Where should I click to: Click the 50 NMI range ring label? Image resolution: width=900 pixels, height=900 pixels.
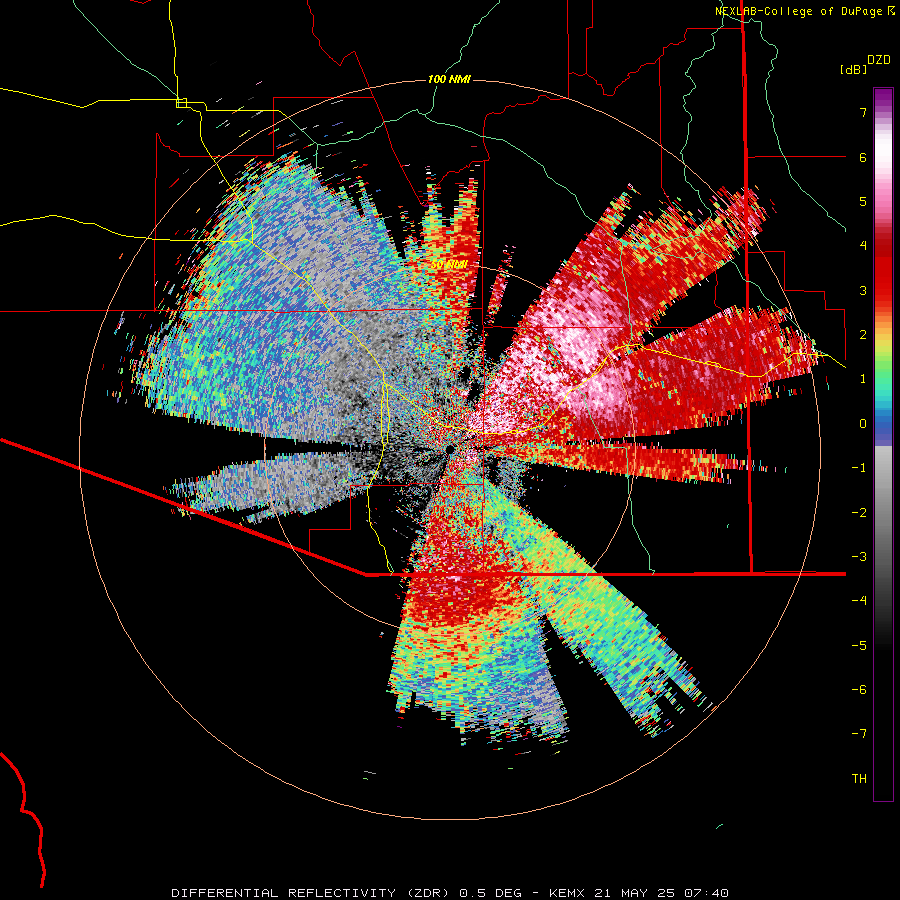[x=448, y=265]
